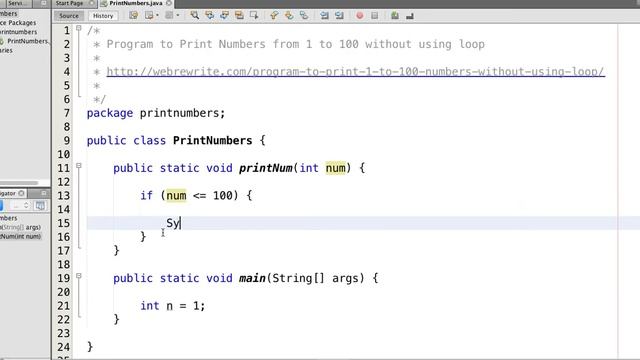The width and height of the screenshot is (640, 360).
Task: Click the 'main' method name in code
Action: [252, 278]
